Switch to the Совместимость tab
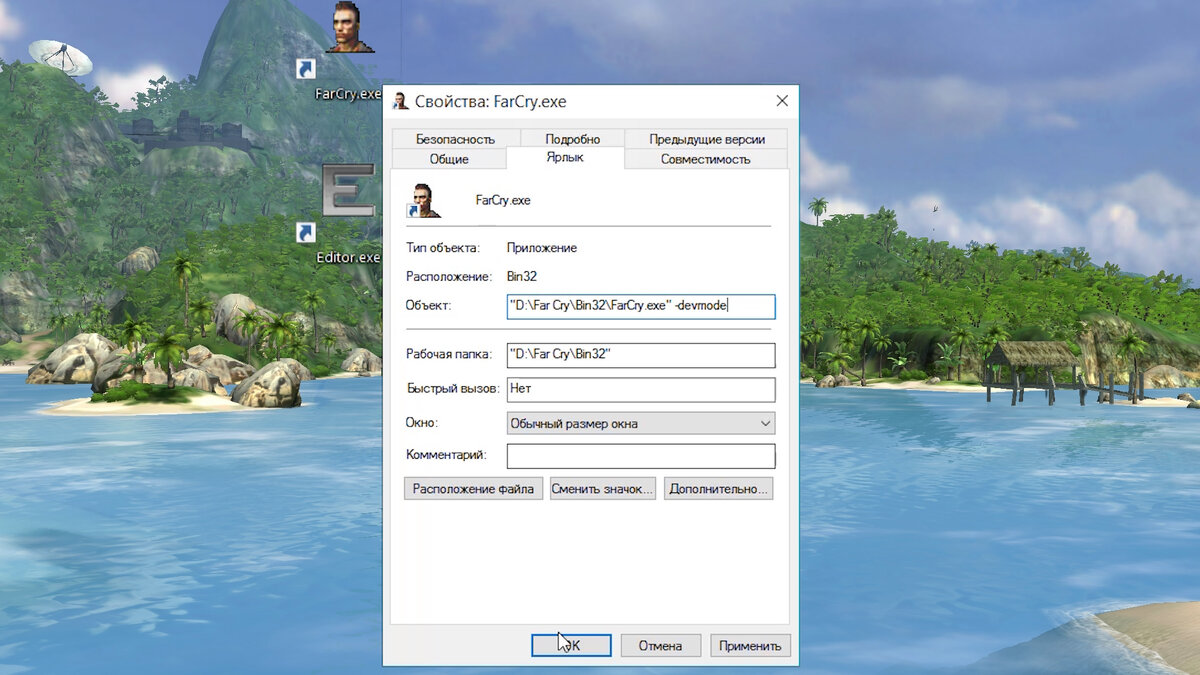1200x675 pixels. tap(706, 159)
